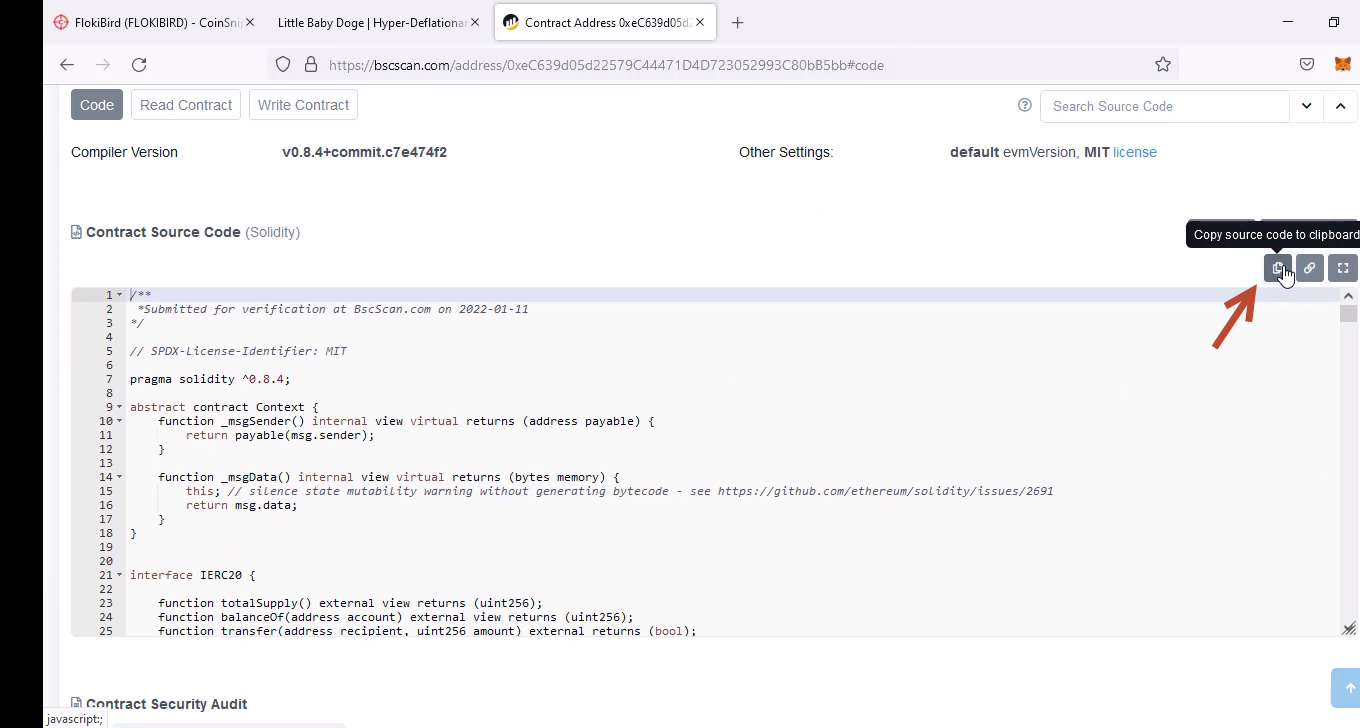Copy source code to clipboard
This screenshot has height=728, width=1360.
(1277, 268)
